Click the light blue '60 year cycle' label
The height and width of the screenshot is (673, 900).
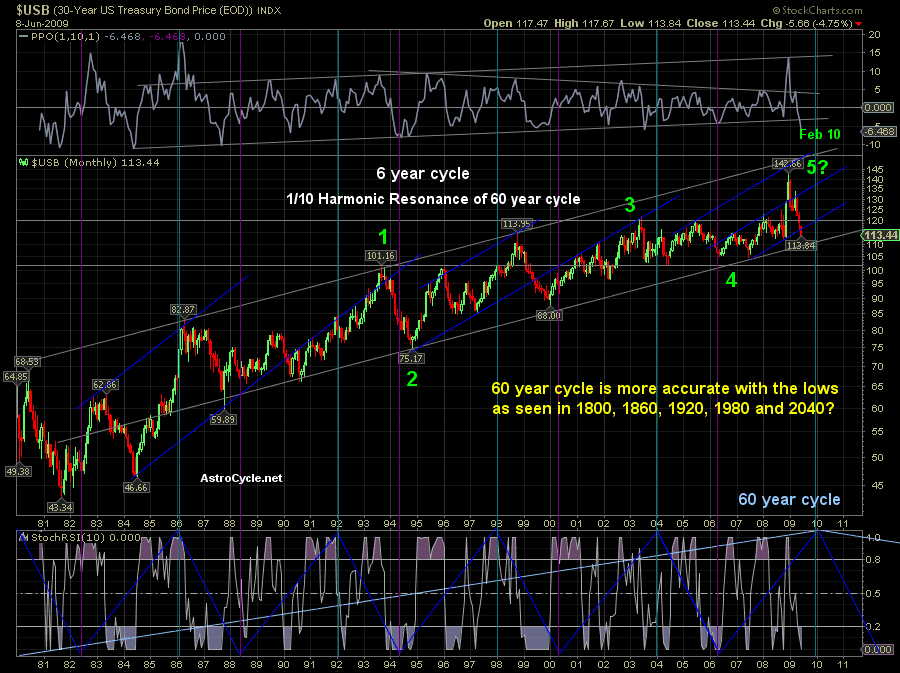pos(789,499)
